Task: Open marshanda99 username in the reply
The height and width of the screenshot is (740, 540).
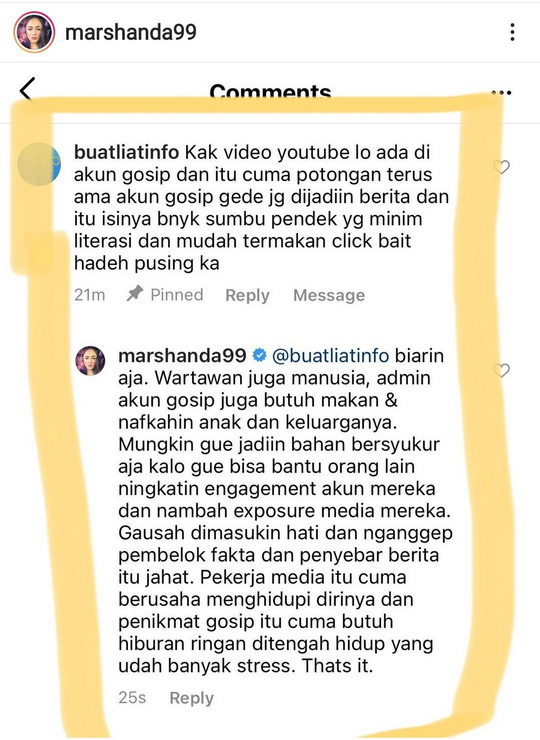Action: 182,355
